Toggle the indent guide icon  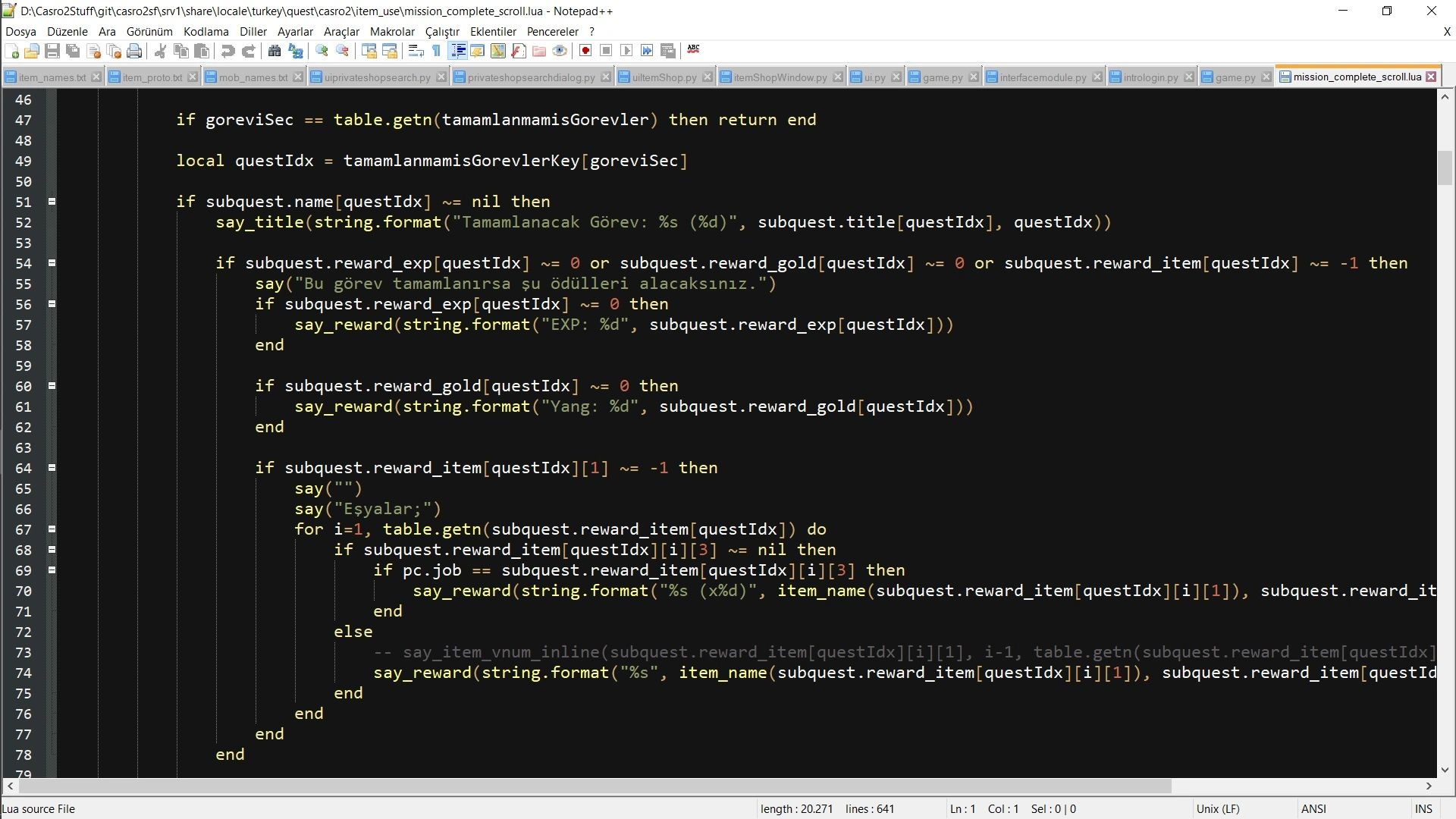pyautogui.click(x=458, y=51)
